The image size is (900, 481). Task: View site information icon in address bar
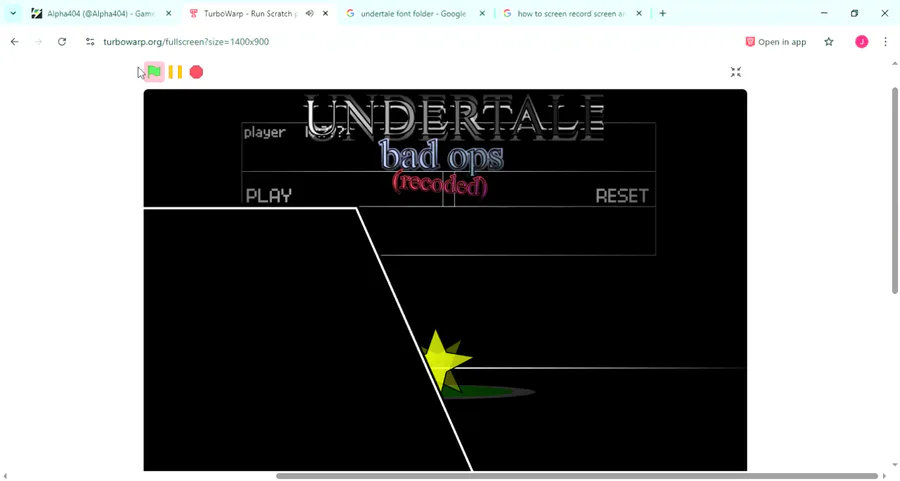(x=90, y=41)
